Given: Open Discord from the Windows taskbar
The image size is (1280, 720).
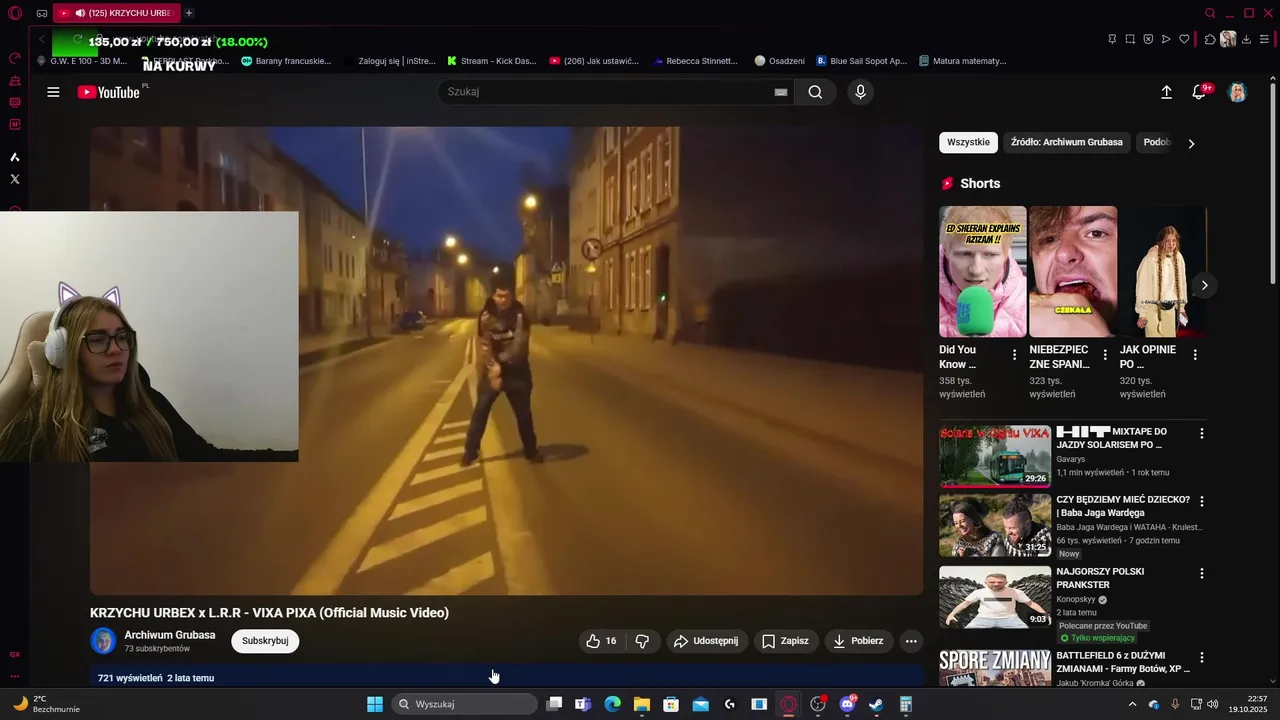Looking at the screenshot, I should [847, 704].
